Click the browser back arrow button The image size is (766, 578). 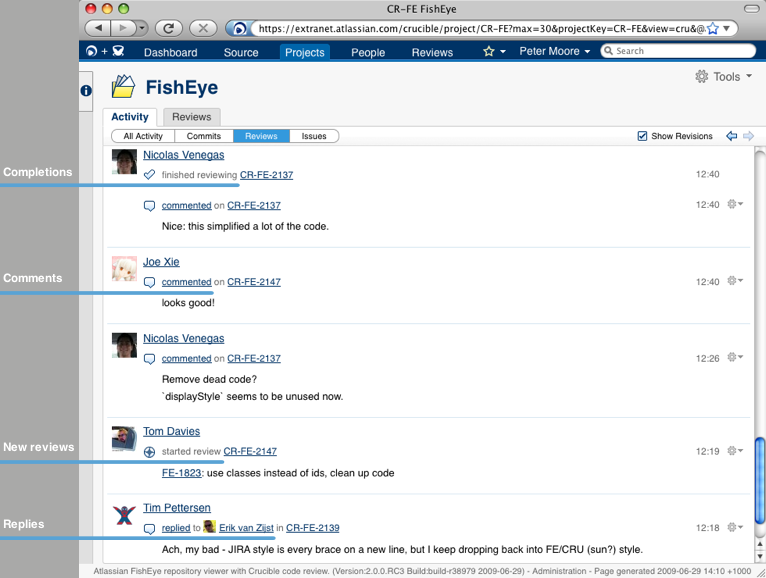pyautogui.click(x=98, y=28)
